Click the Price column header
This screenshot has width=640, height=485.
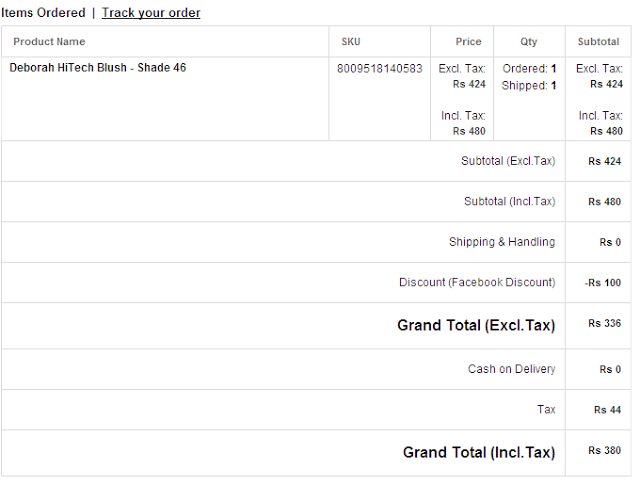coord(468,42)
